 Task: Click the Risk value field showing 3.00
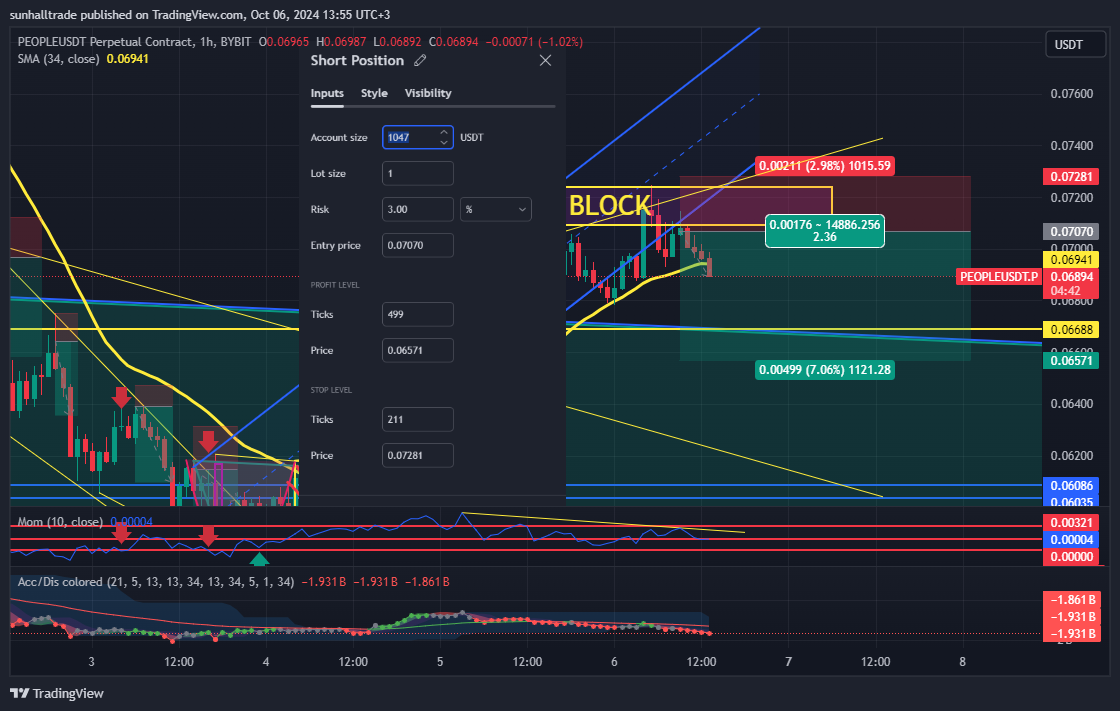(418, 209)
